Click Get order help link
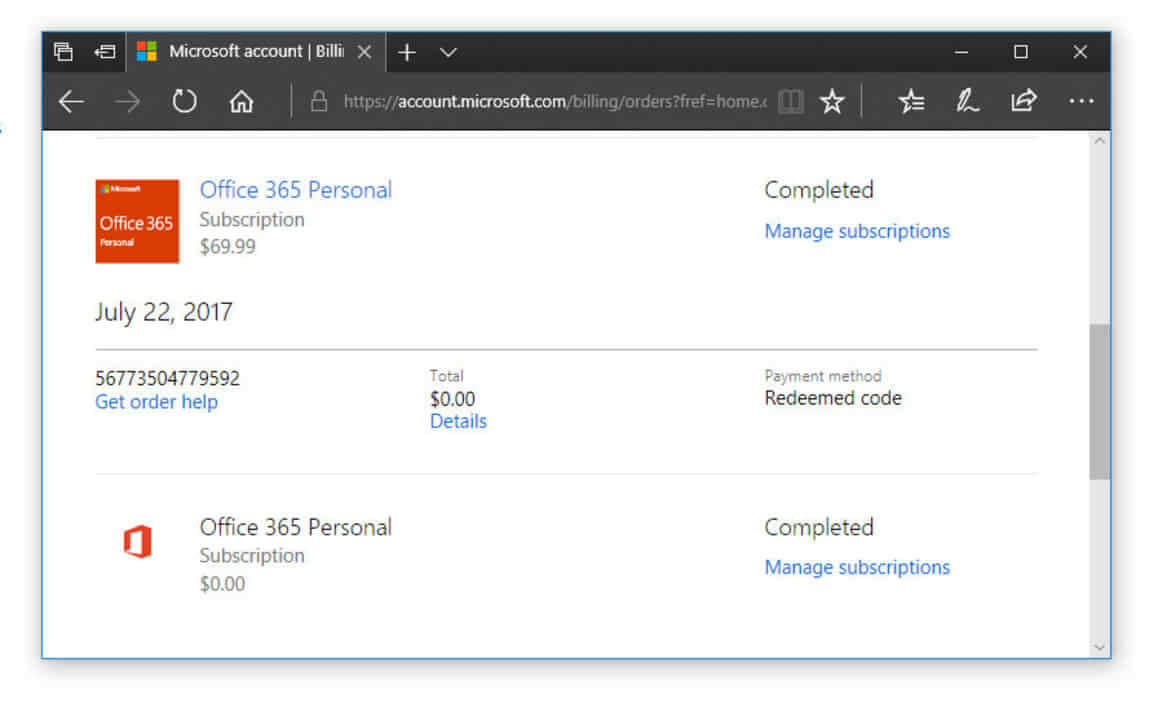The height and width of the screenshot is (720, 1158). [x=156, y=402]
